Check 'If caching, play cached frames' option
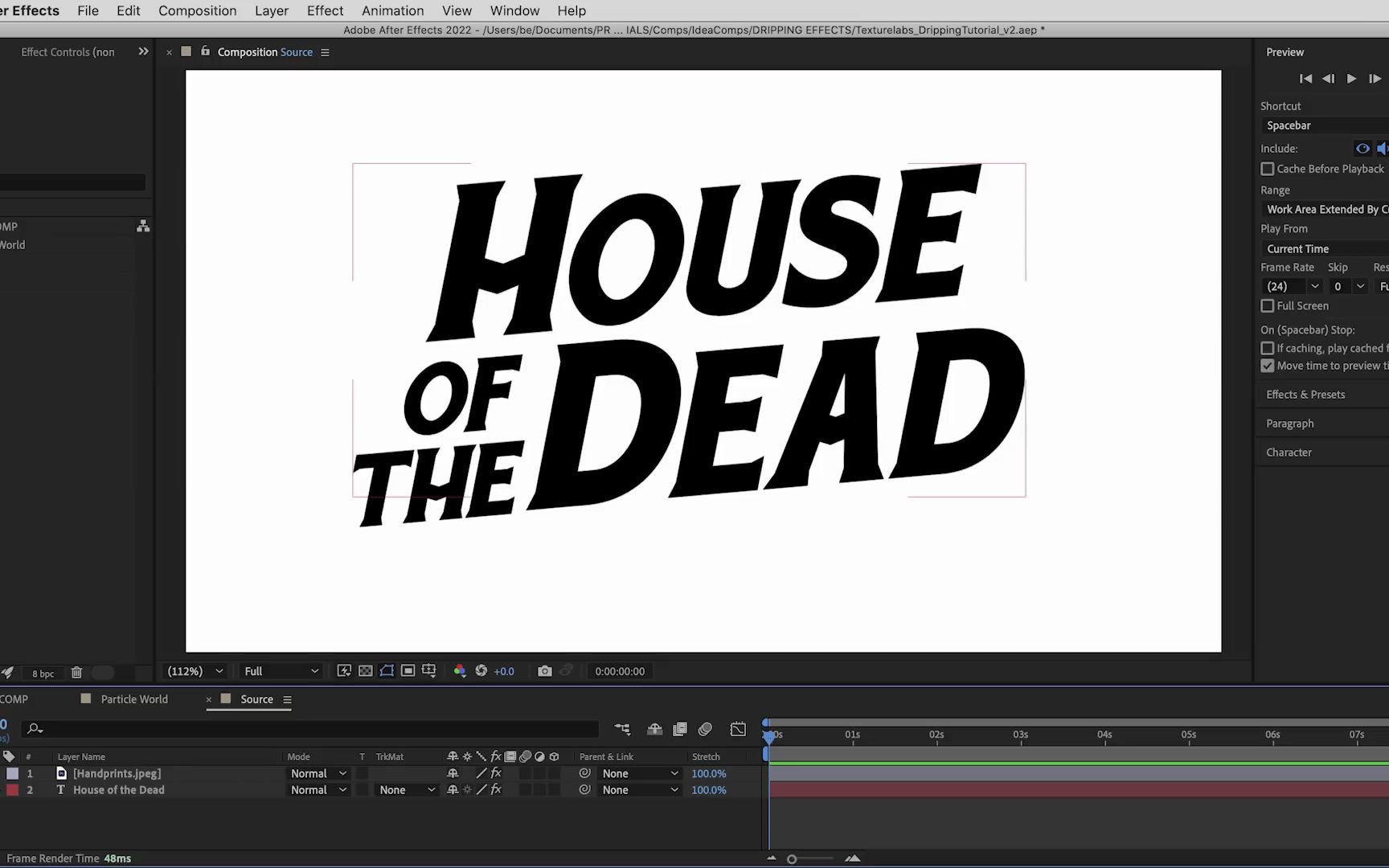 1268,348
